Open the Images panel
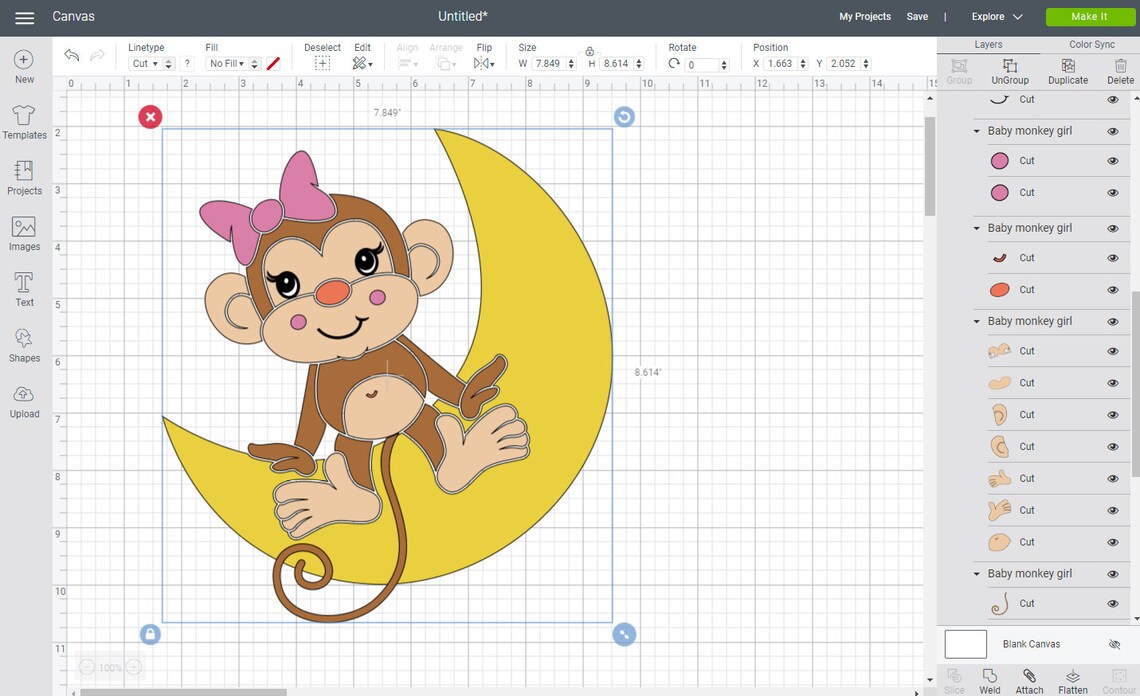The height and width of the screenshot is (696, 1140). pos(23,232)
